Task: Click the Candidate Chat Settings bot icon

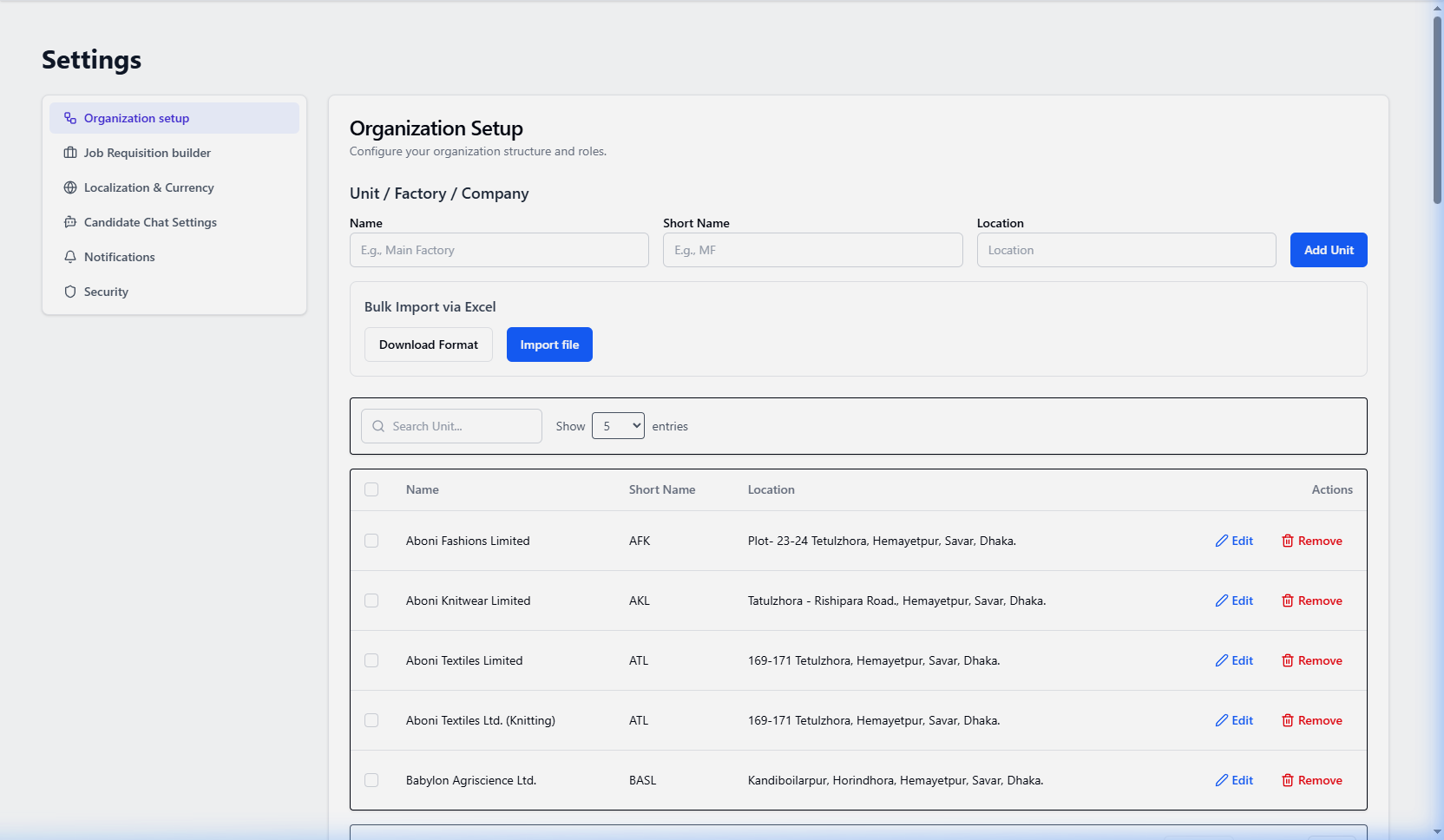Action: coord(70,222)
